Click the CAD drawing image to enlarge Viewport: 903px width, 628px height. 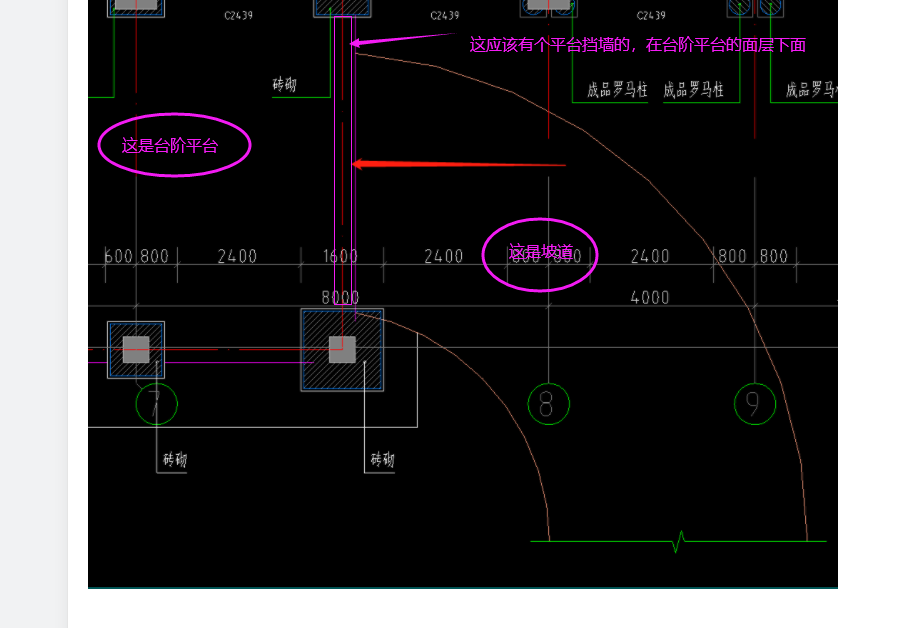coord(463,294)
